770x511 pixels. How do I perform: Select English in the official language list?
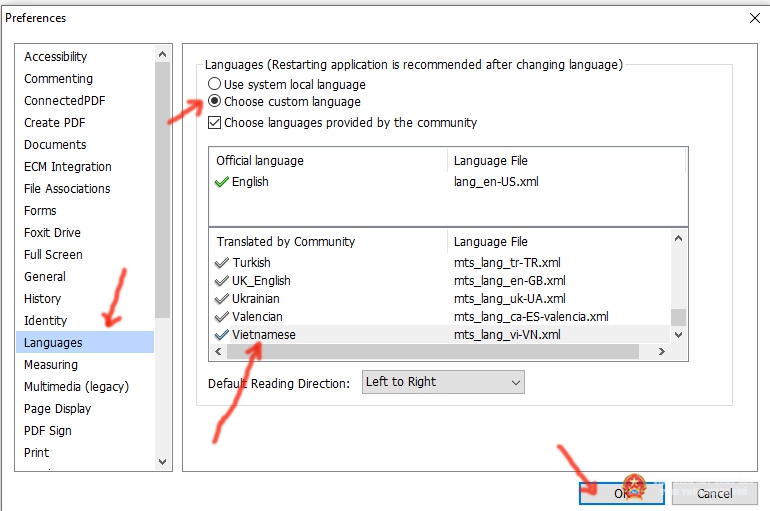click(x=250, y=182)
